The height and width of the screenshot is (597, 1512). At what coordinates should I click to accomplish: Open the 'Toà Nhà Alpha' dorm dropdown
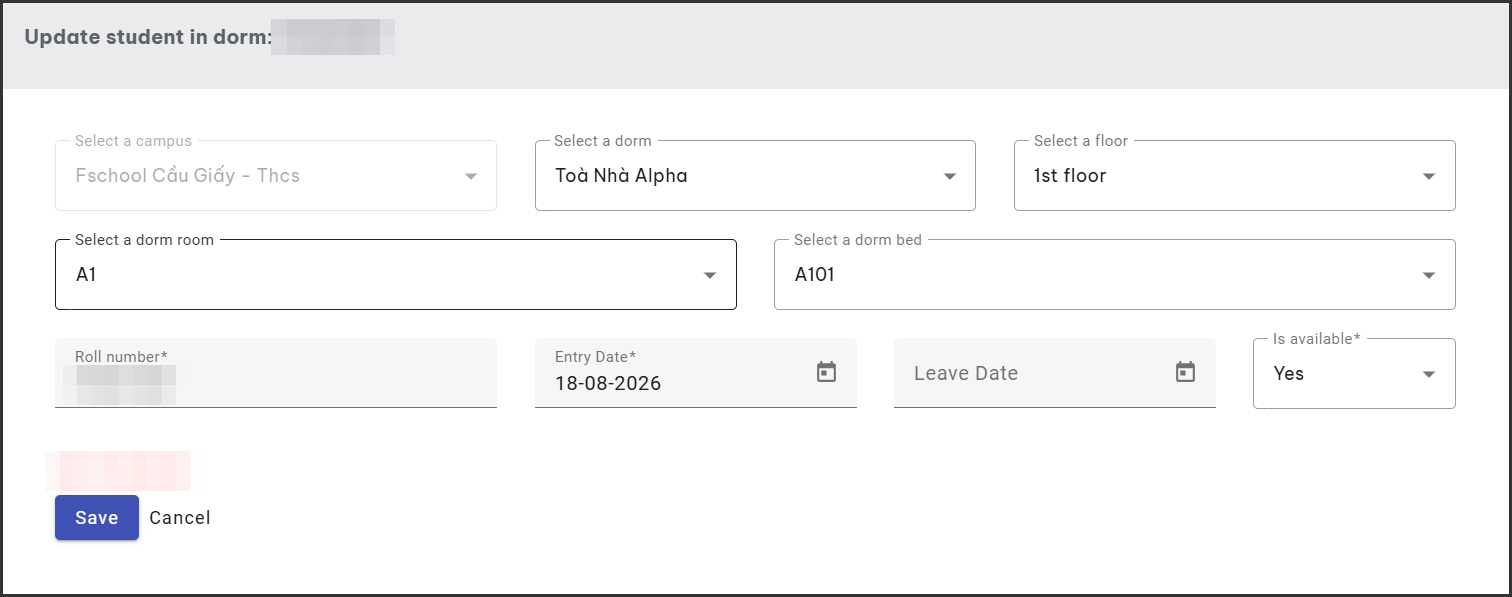coord(755,176)
